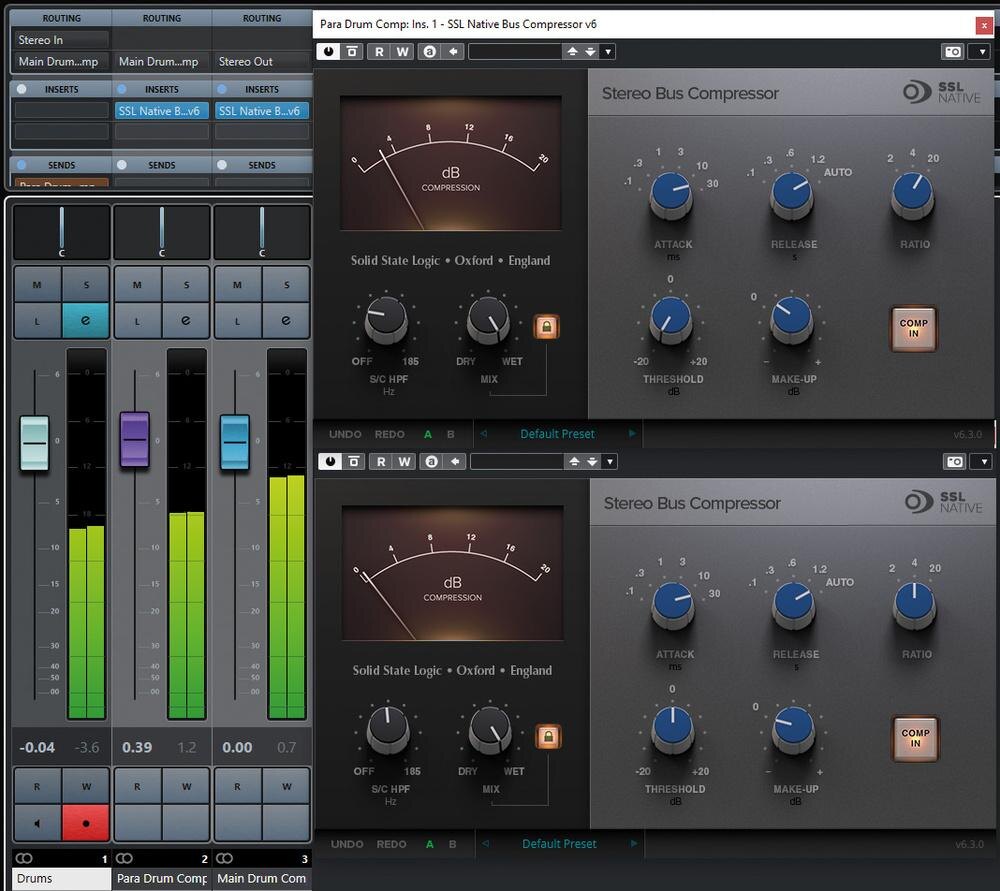Open the Stereo Out output routing selector
Viewport: 1000px width, 891px height.
261,61
